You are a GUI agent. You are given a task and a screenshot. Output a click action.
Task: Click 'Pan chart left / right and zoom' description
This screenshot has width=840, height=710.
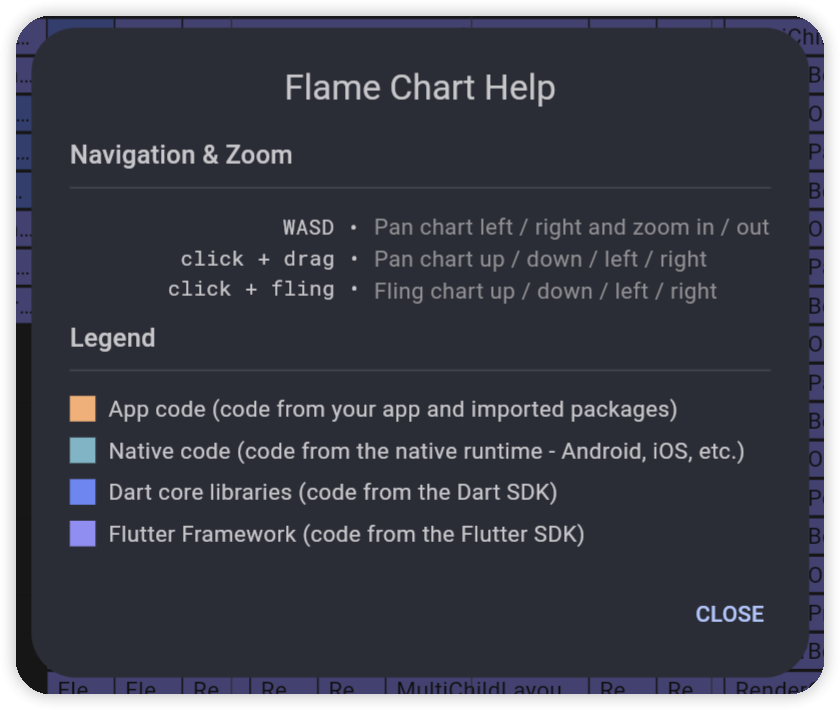click(571, 227)
